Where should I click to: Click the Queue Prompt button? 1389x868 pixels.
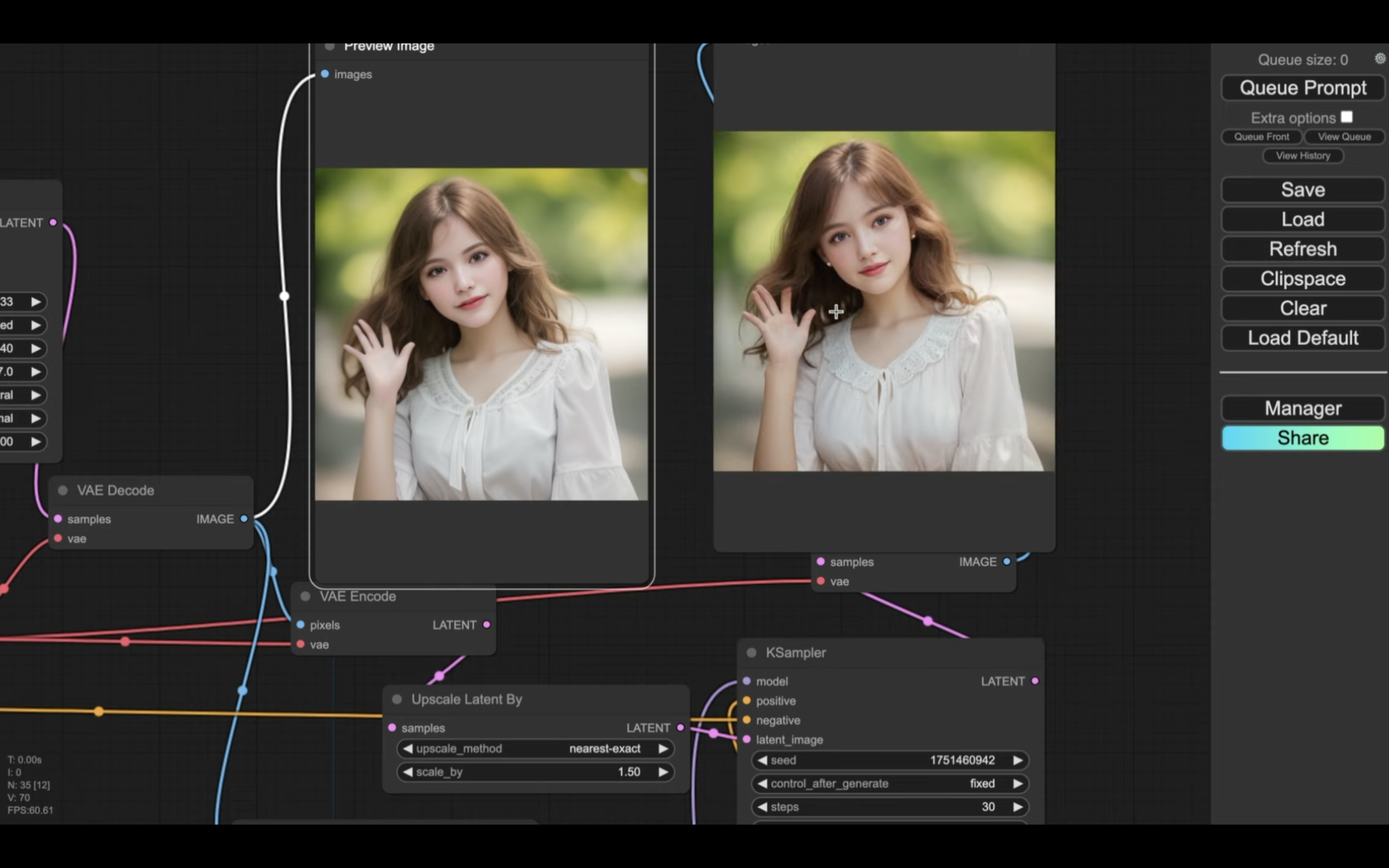(x=1302, y=87)
